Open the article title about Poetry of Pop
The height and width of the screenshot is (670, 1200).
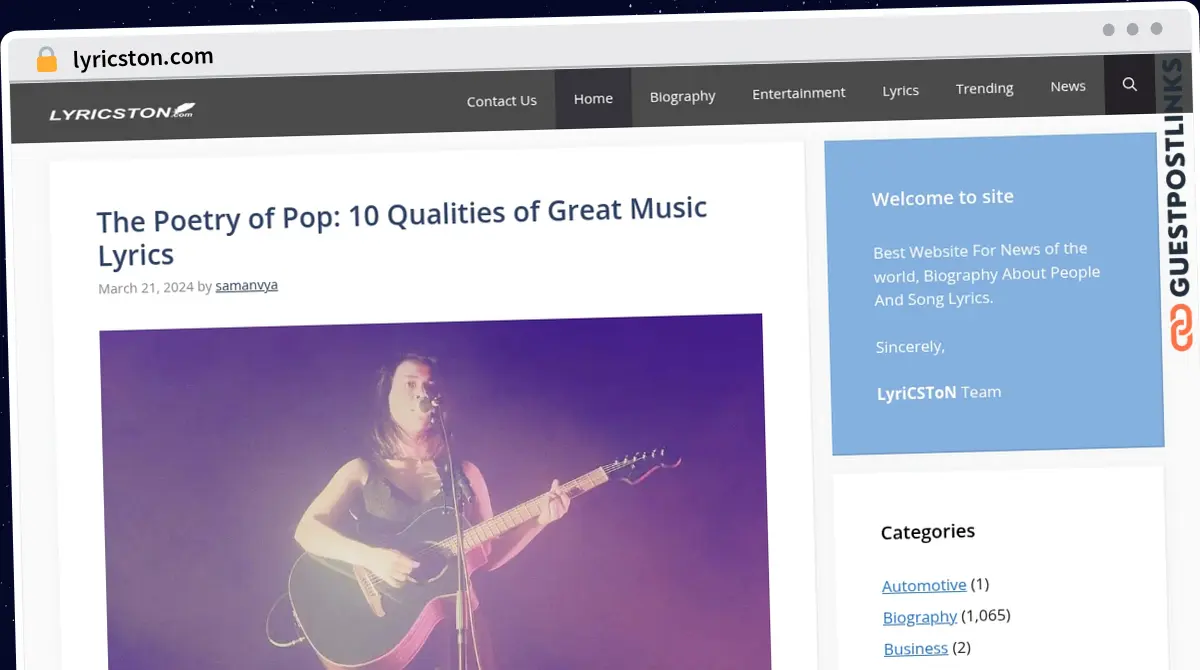coord(401,231)
